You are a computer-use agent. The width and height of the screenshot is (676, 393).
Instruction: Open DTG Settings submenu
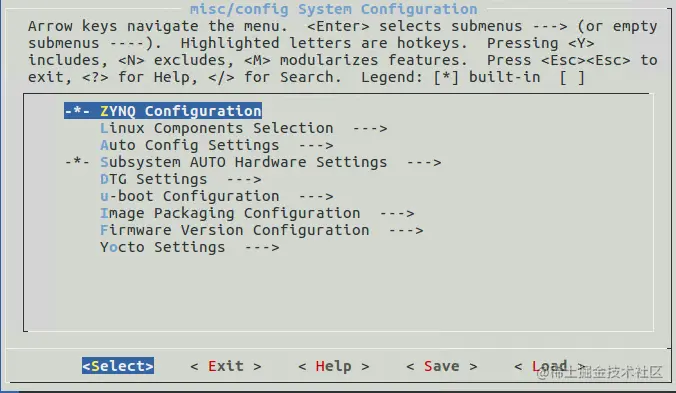click(x=181, y=179)
